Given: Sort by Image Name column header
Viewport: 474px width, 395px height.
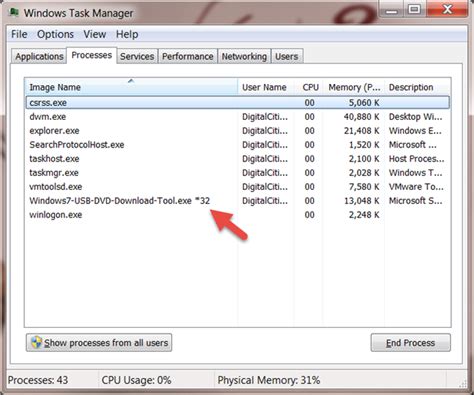Looking at the screenshot, I should pos(132,87).
